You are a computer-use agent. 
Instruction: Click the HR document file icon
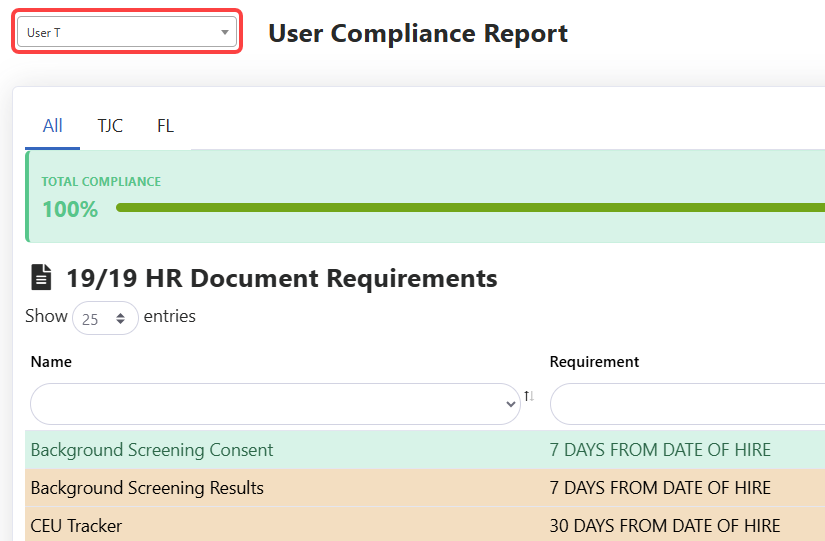point(41,277)
